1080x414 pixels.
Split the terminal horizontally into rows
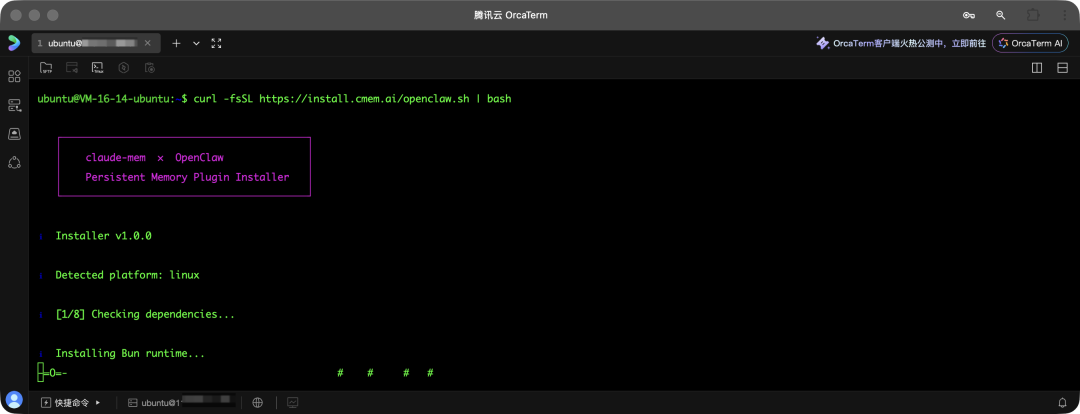pyautogui.click(x=1062, y=68)
